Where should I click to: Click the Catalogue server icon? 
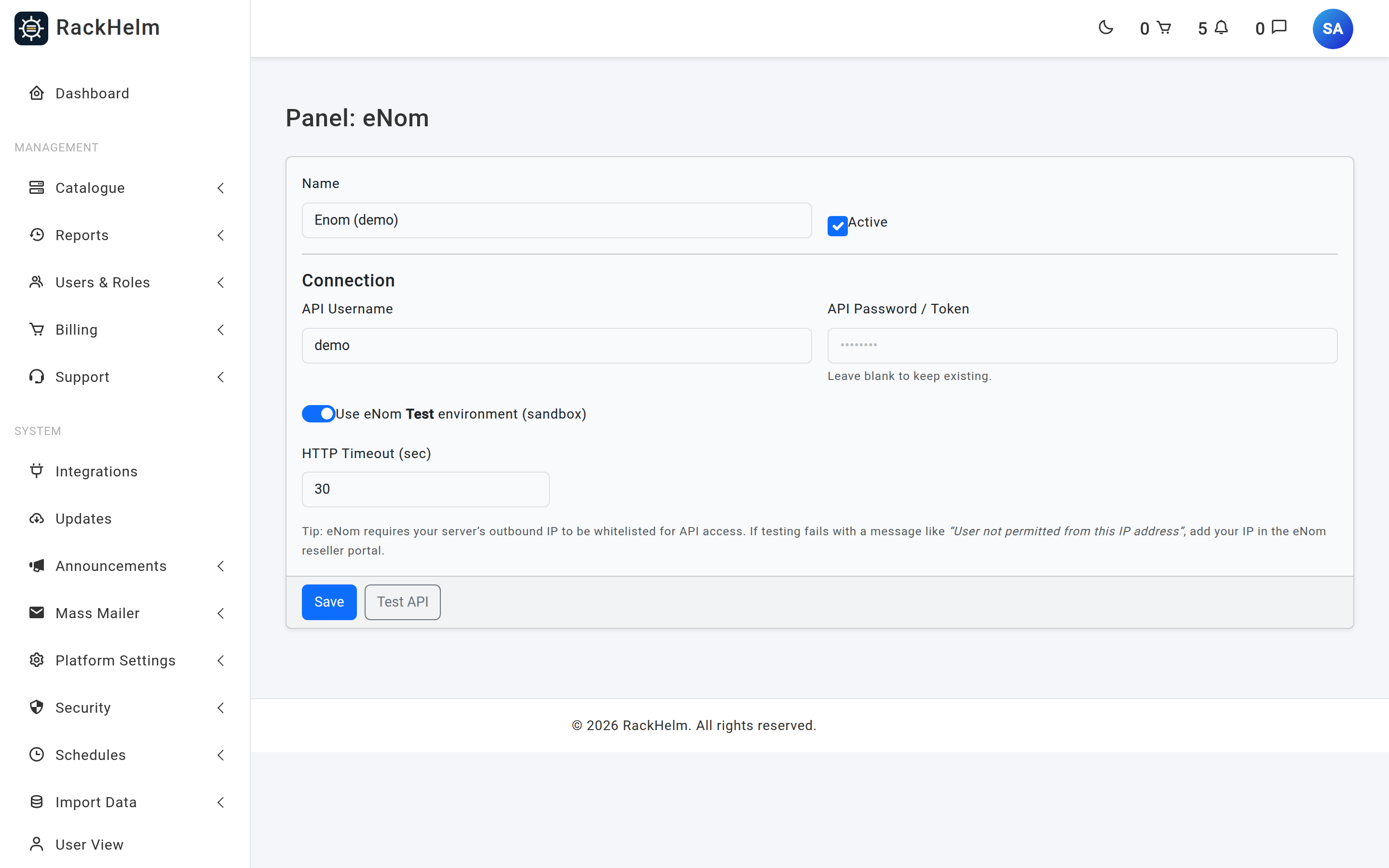[x=37, y=188]
